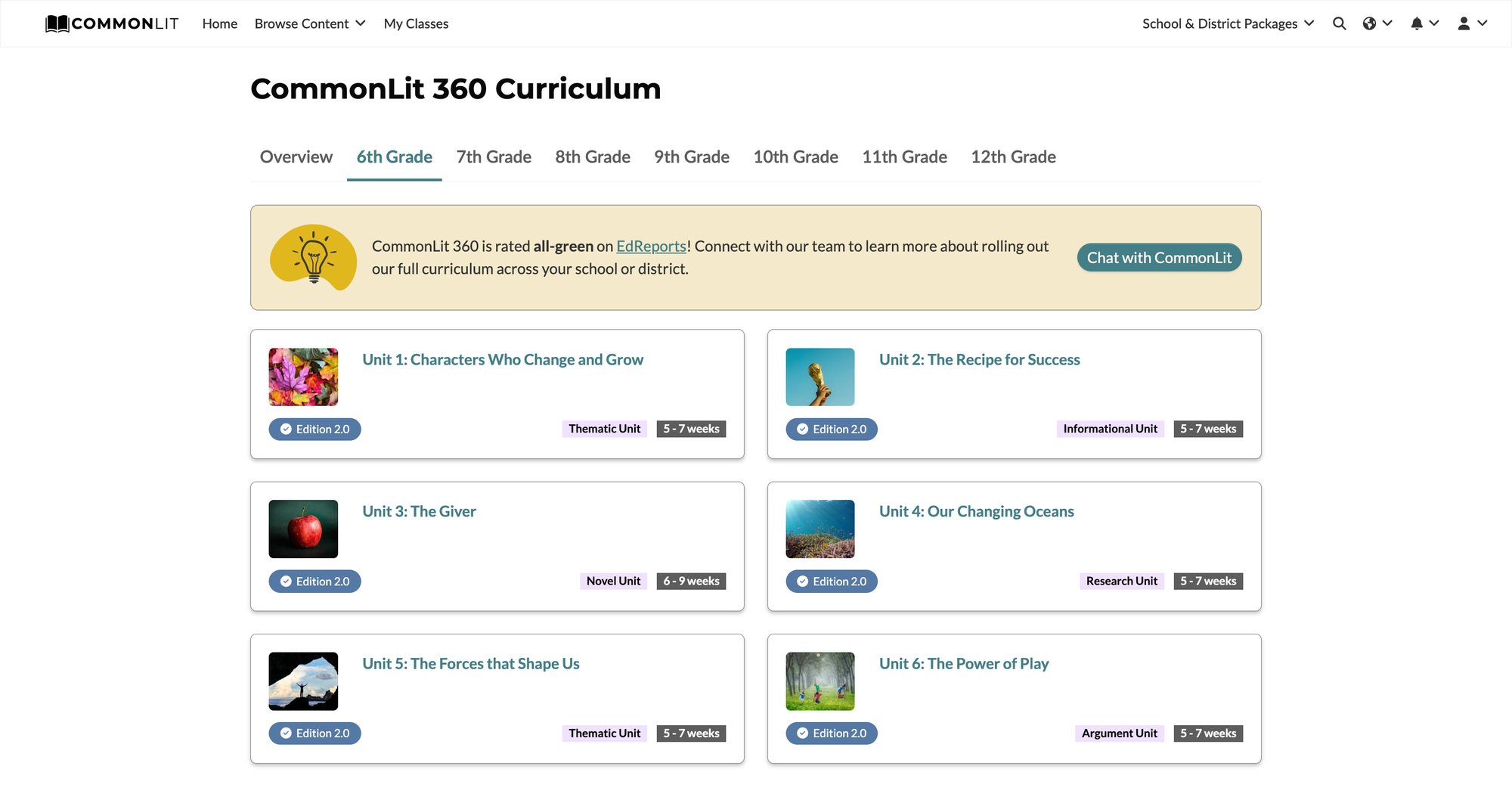1512x794 pixels.
Task: Open the user account menu
Action: (1472, 23)
